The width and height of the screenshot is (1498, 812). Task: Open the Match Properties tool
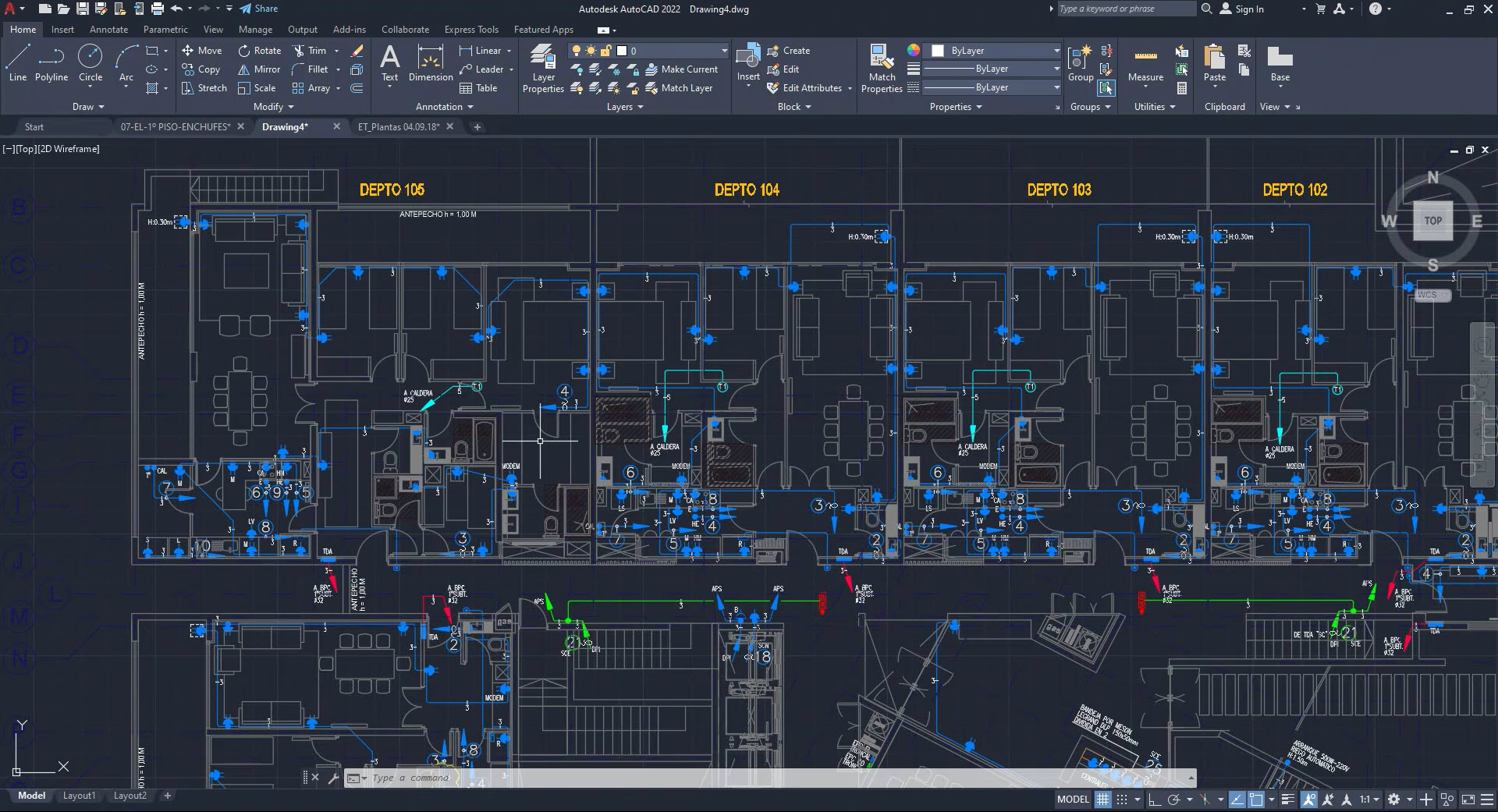(881, 66)
